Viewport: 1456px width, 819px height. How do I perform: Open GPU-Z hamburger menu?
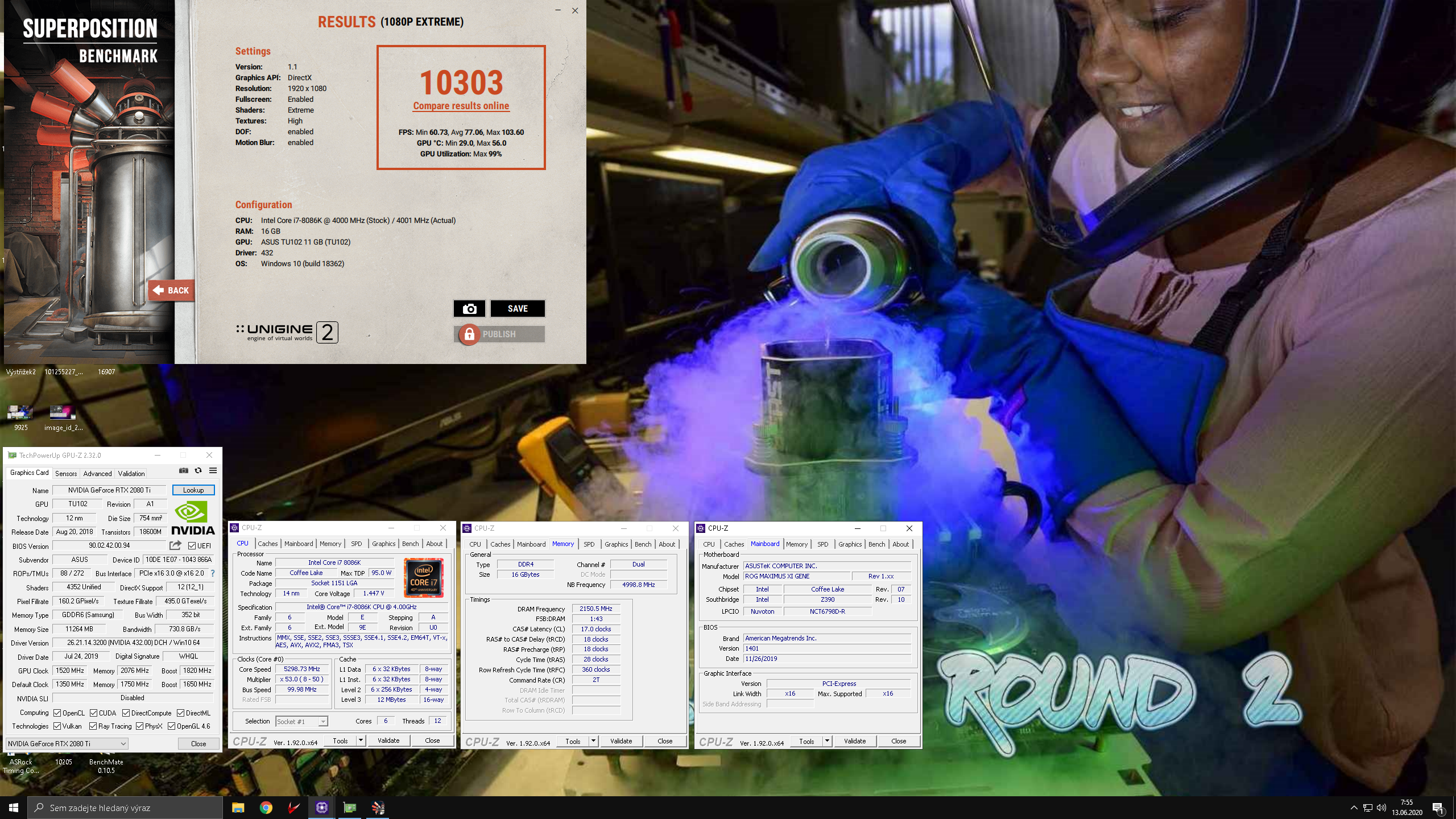213,470
